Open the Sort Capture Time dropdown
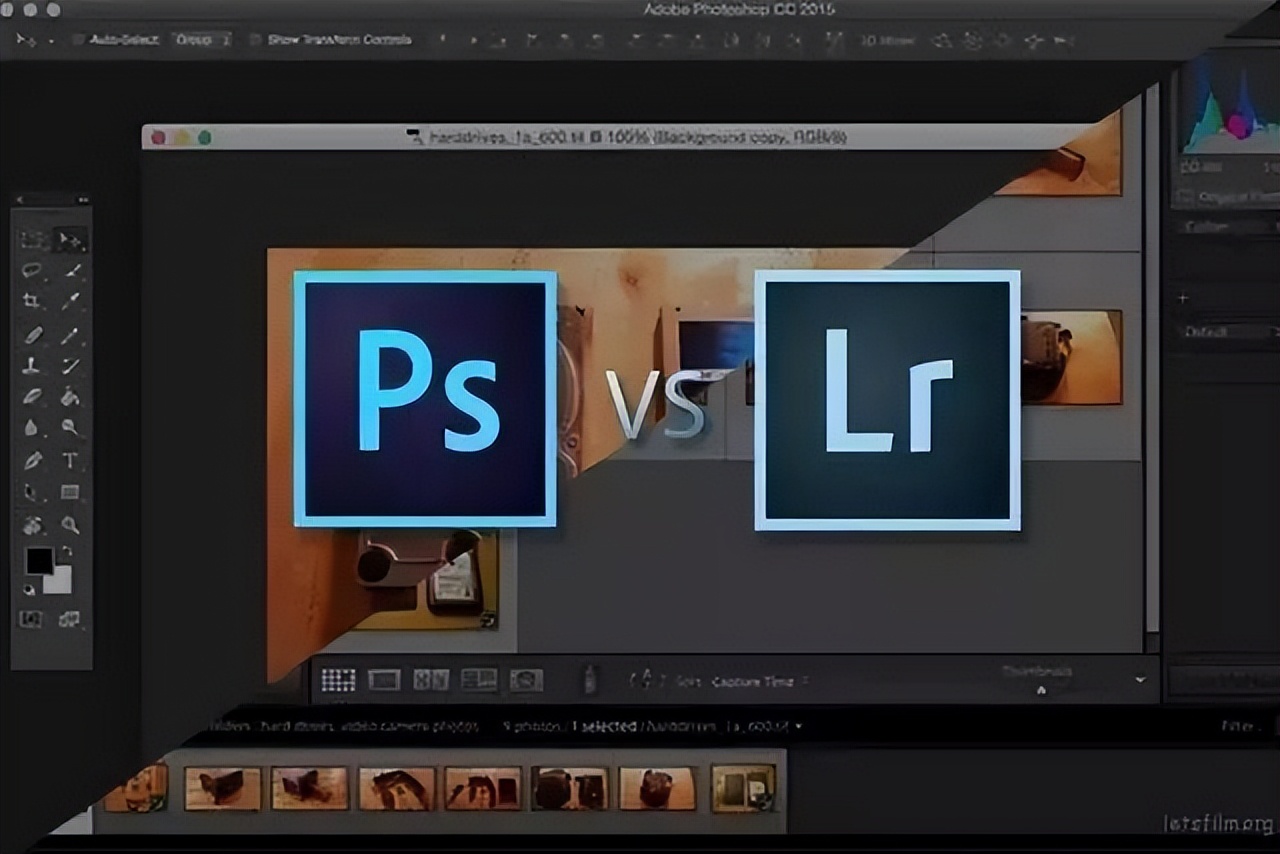Image resolution: width=1280 pixels, height=854 pixels. [760, 681]
